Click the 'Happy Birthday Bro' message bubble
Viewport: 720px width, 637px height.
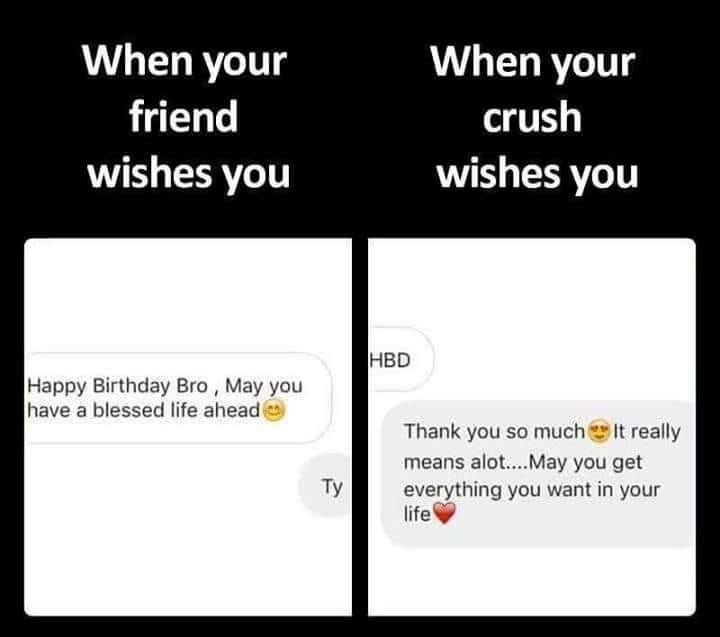[x=179, y=398]
